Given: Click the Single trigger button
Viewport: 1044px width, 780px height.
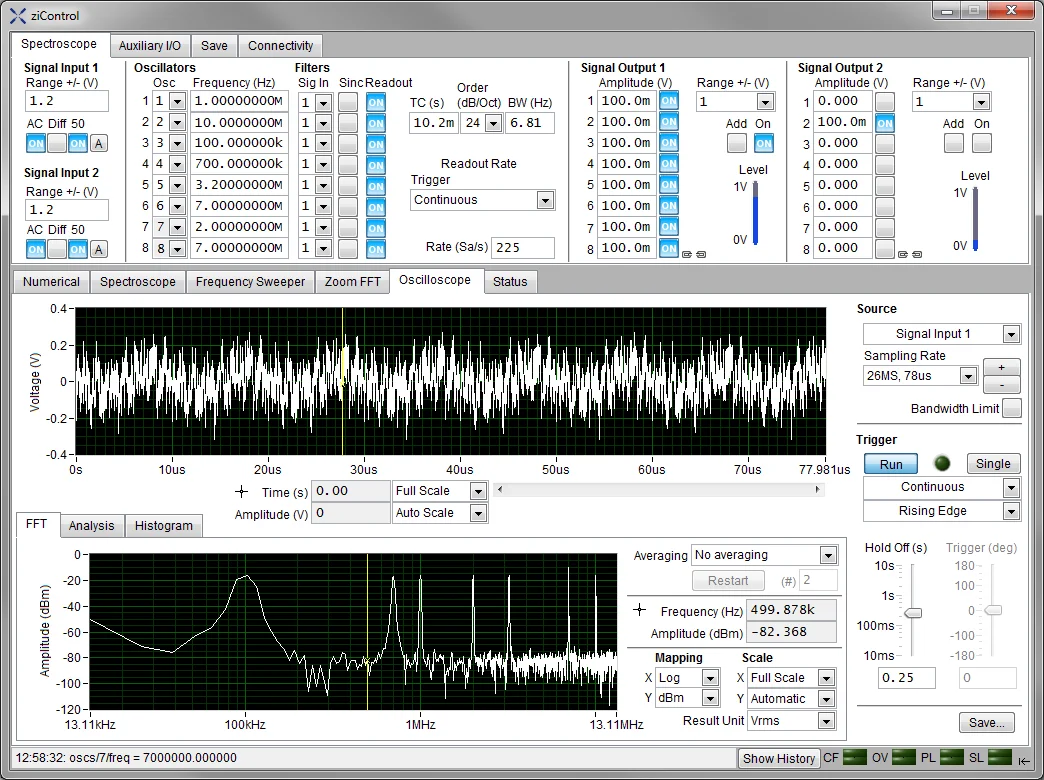Looking at the screenshot, I should 993,464.
